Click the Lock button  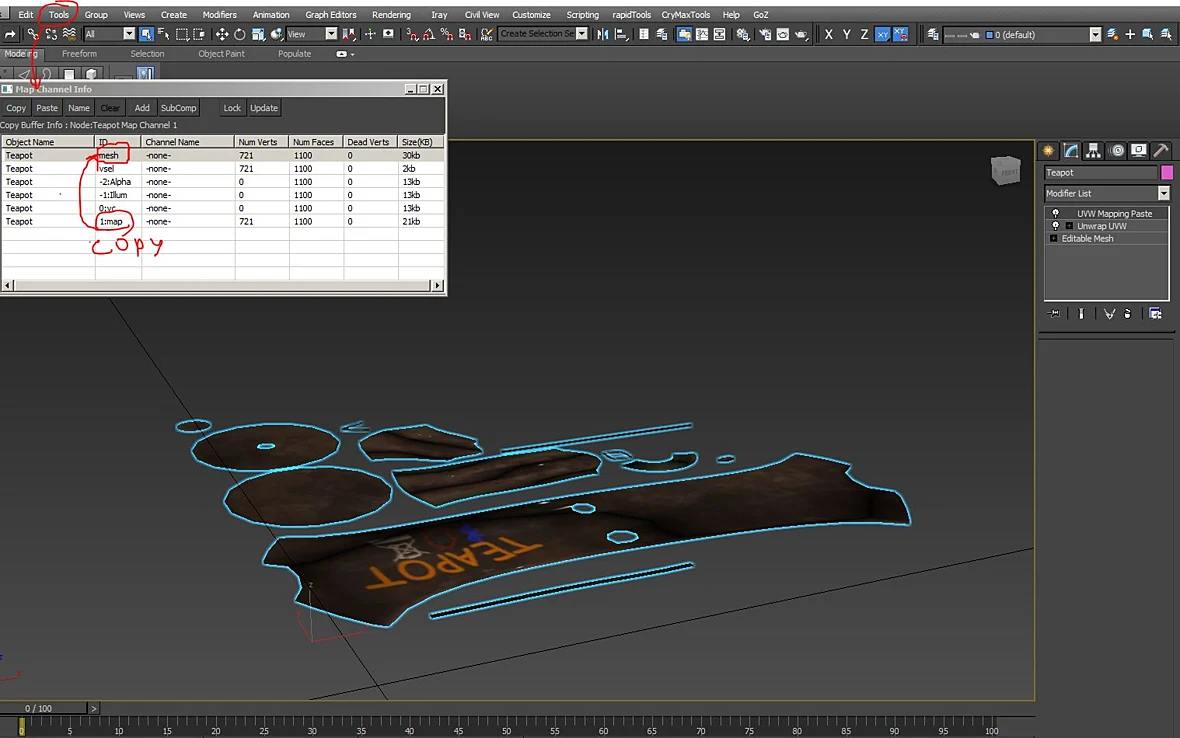tap(232, 108)
